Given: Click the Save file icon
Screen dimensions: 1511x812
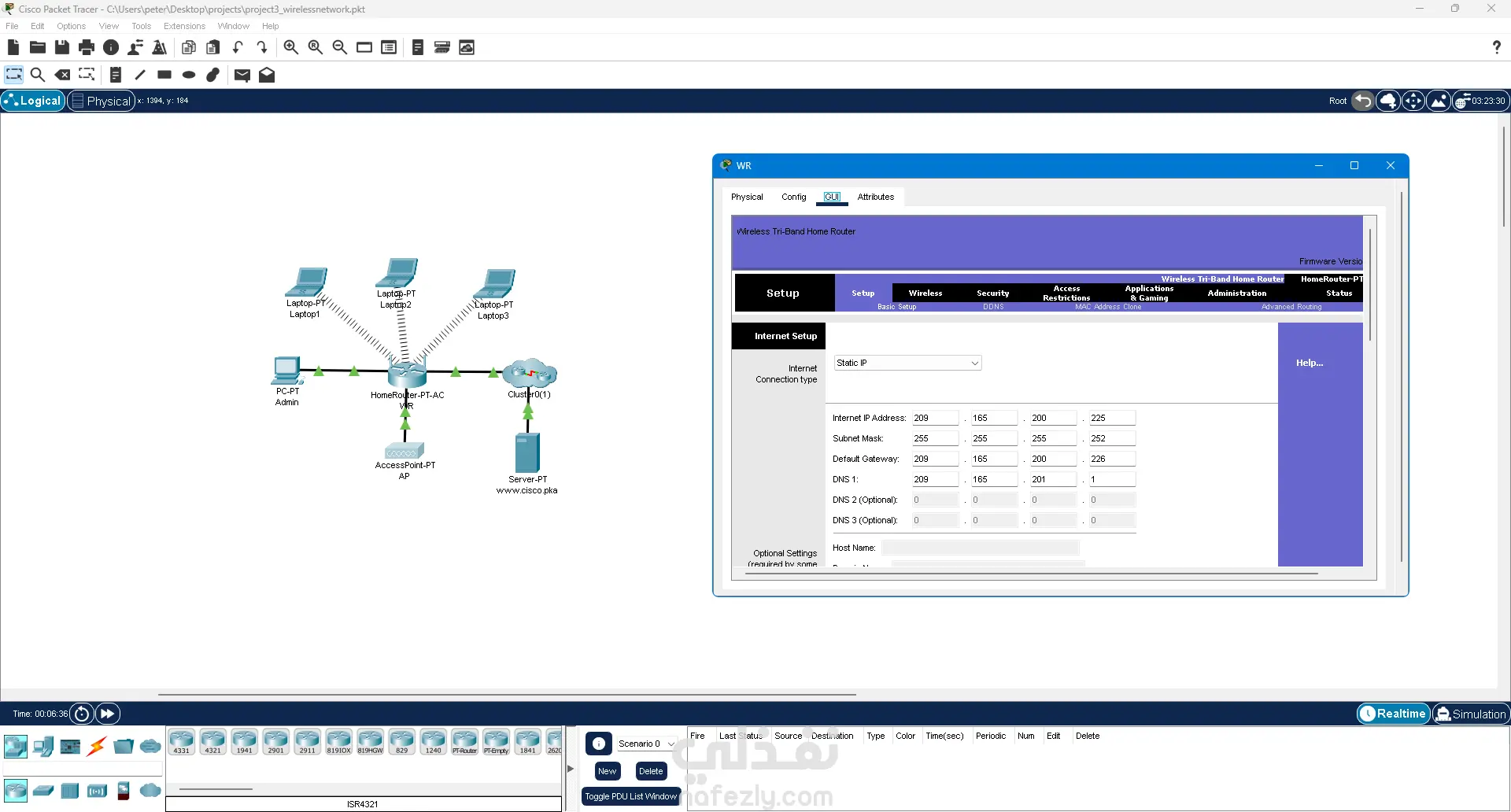Looking at the screenshot, I should [x=62, y=47].
